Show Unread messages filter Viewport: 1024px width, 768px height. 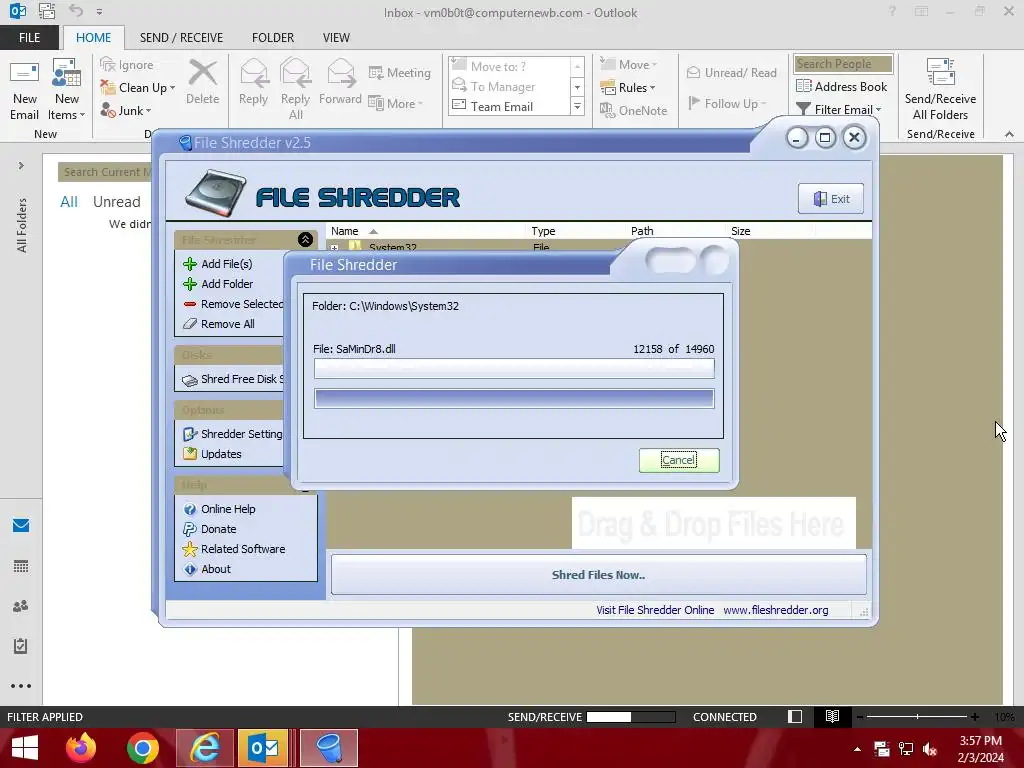click(x=116, y=202)
